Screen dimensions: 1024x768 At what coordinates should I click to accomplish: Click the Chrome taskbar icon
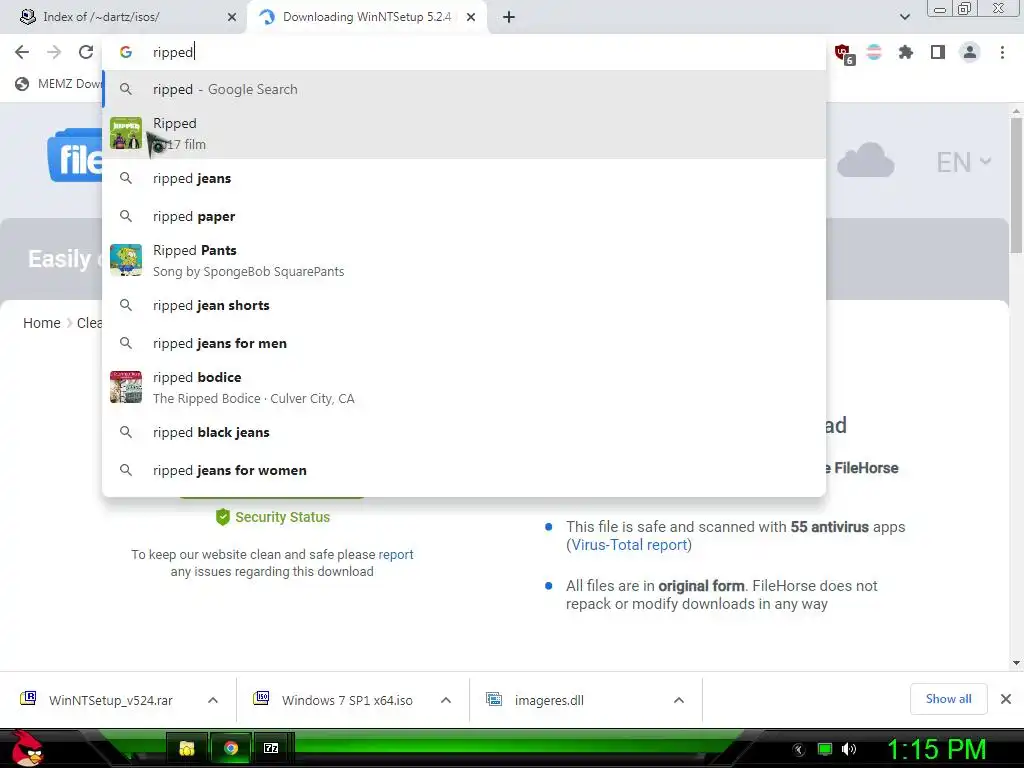click(x=231, y=748)
